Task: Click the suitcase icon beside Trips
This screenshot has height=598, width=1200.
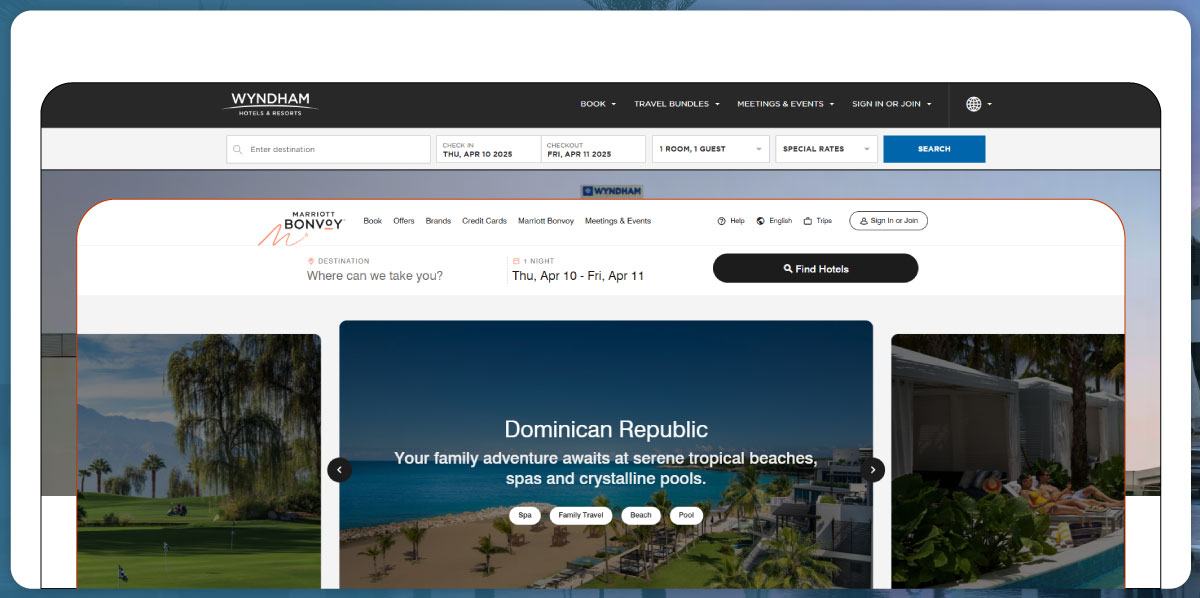Action: pos(808,221)
